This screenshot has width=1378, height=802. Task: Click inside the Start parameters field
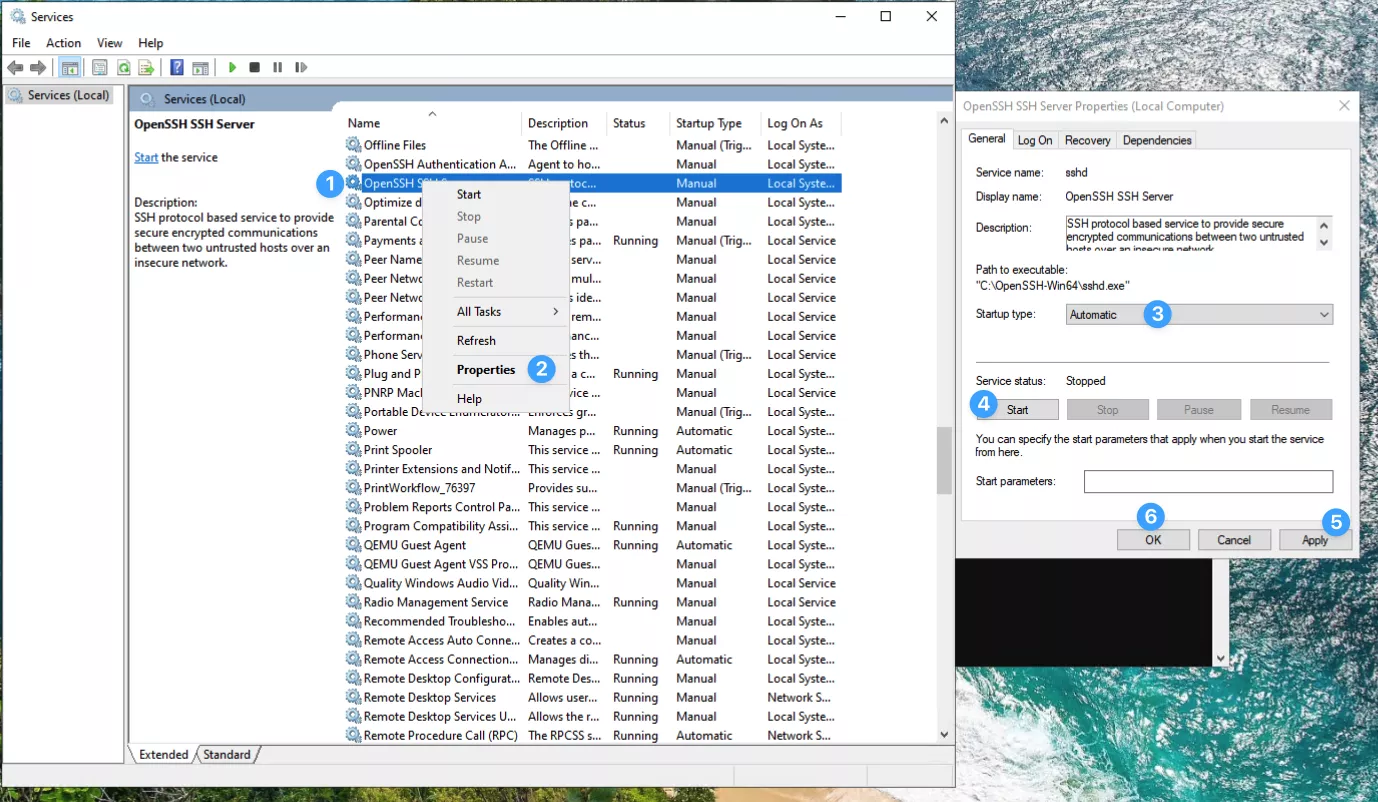pyautogui.click(x=1208, y=482)
